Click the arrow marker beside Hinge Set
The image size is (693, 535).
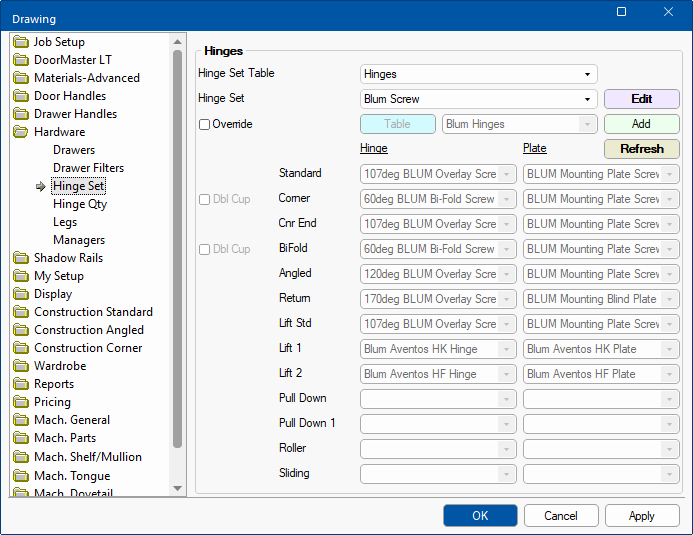[41, 186]
